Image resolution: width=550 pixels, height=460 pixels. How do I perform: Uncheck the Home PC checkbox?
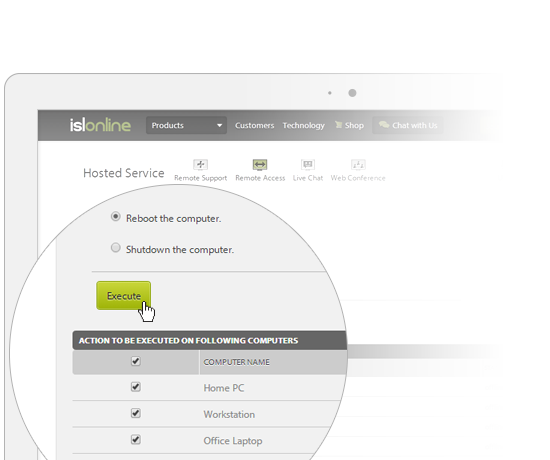[x=136, y=387]
